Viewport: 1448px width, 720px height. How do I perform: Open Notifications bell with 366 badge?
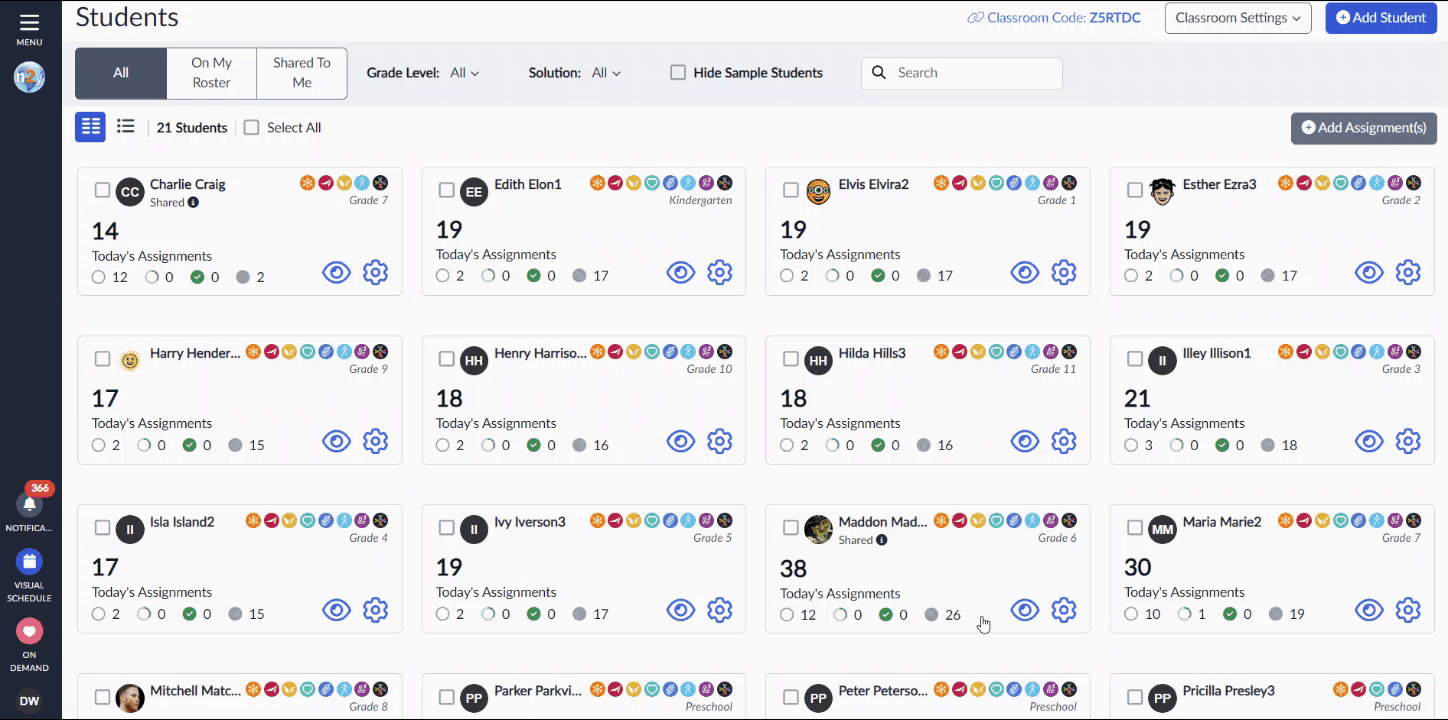(x=29, y=504)
